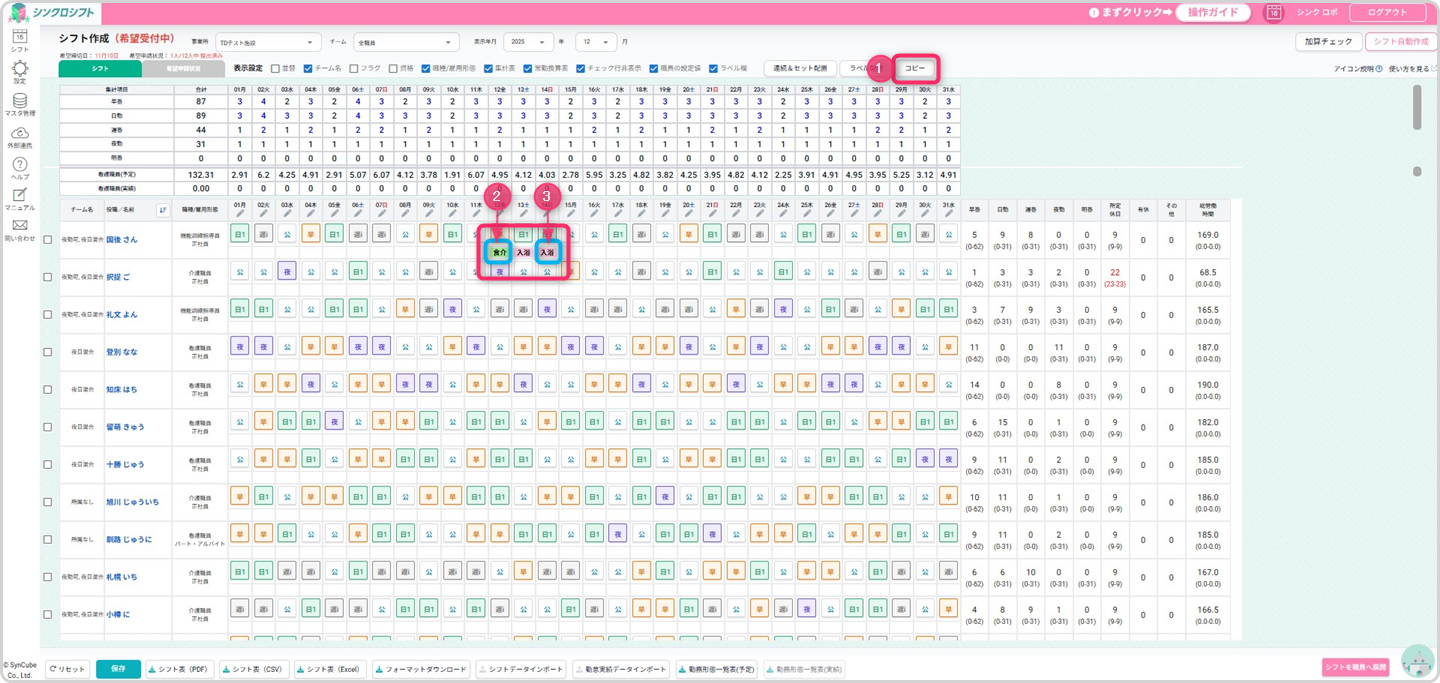Click the sort icon beside 役職/名前 header

tap(163, 210)
